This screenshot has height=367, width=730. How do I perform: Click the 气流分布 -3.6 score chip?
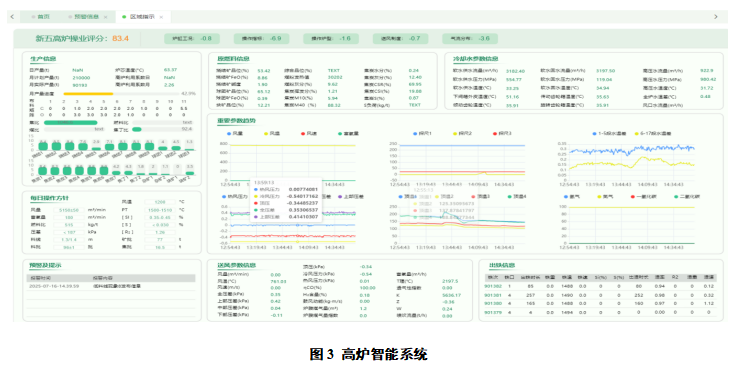pyautogui.click(x=470, y=38)
